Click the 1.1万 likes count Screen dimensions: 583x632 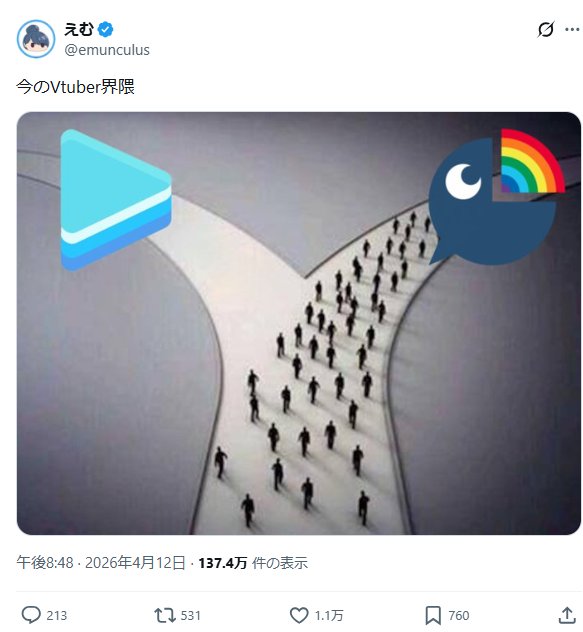(329, 615)
